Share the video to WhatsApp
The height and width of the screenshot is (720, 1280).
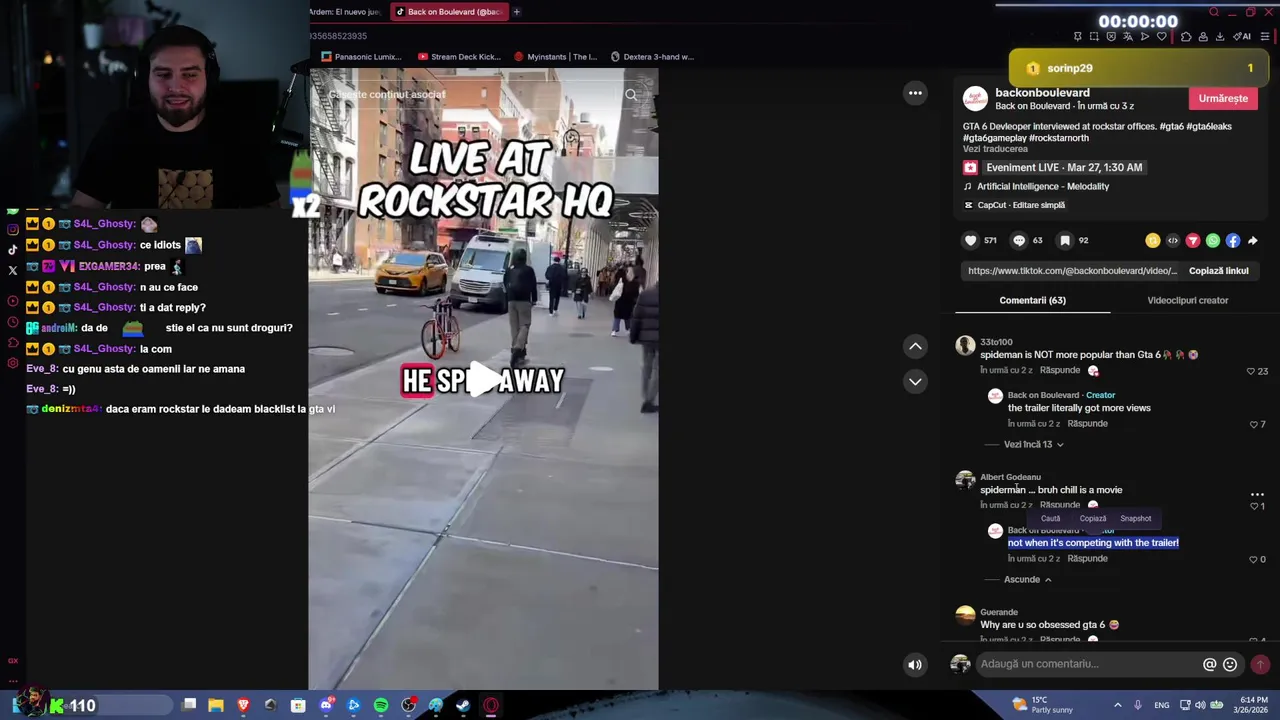(x=1213, y=240)
